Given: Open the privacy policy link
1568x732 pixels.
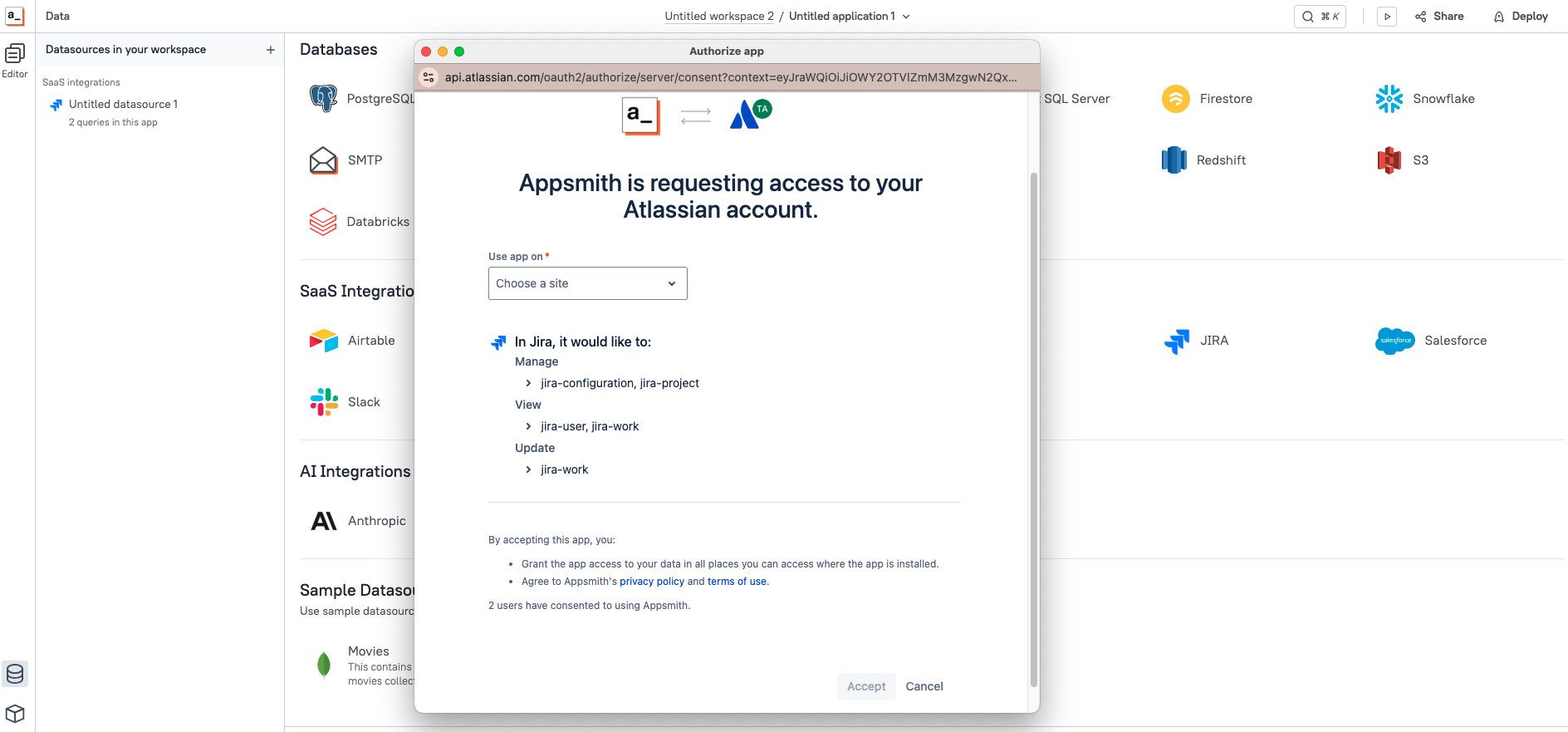Looking at the screenshot, I should 651,582.
